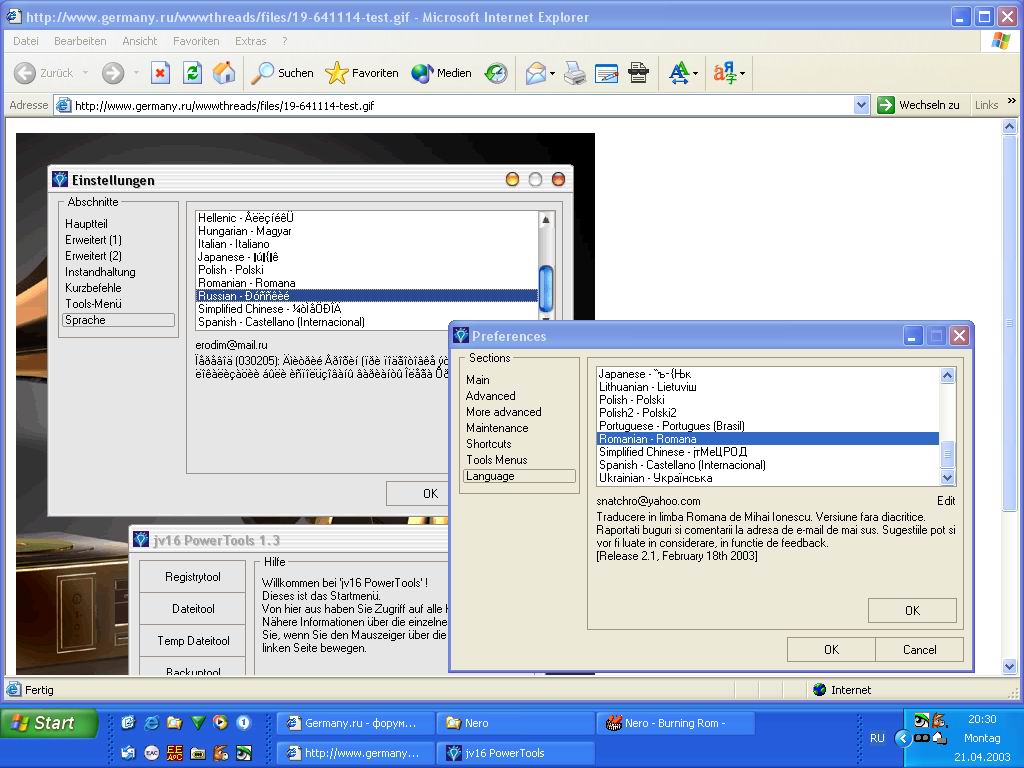Click the Print icon in the toolbar
The height and width of the screenshot is (768, 1024).
click(574, 73)
